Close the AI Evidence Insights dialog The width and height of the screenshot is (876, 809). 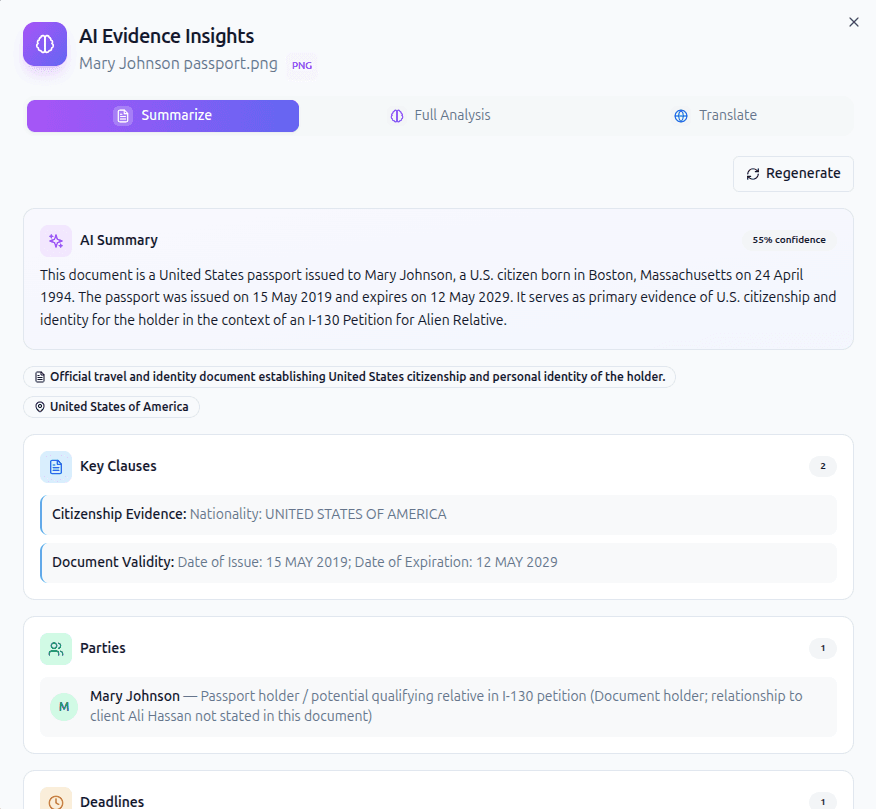point(854,22)
